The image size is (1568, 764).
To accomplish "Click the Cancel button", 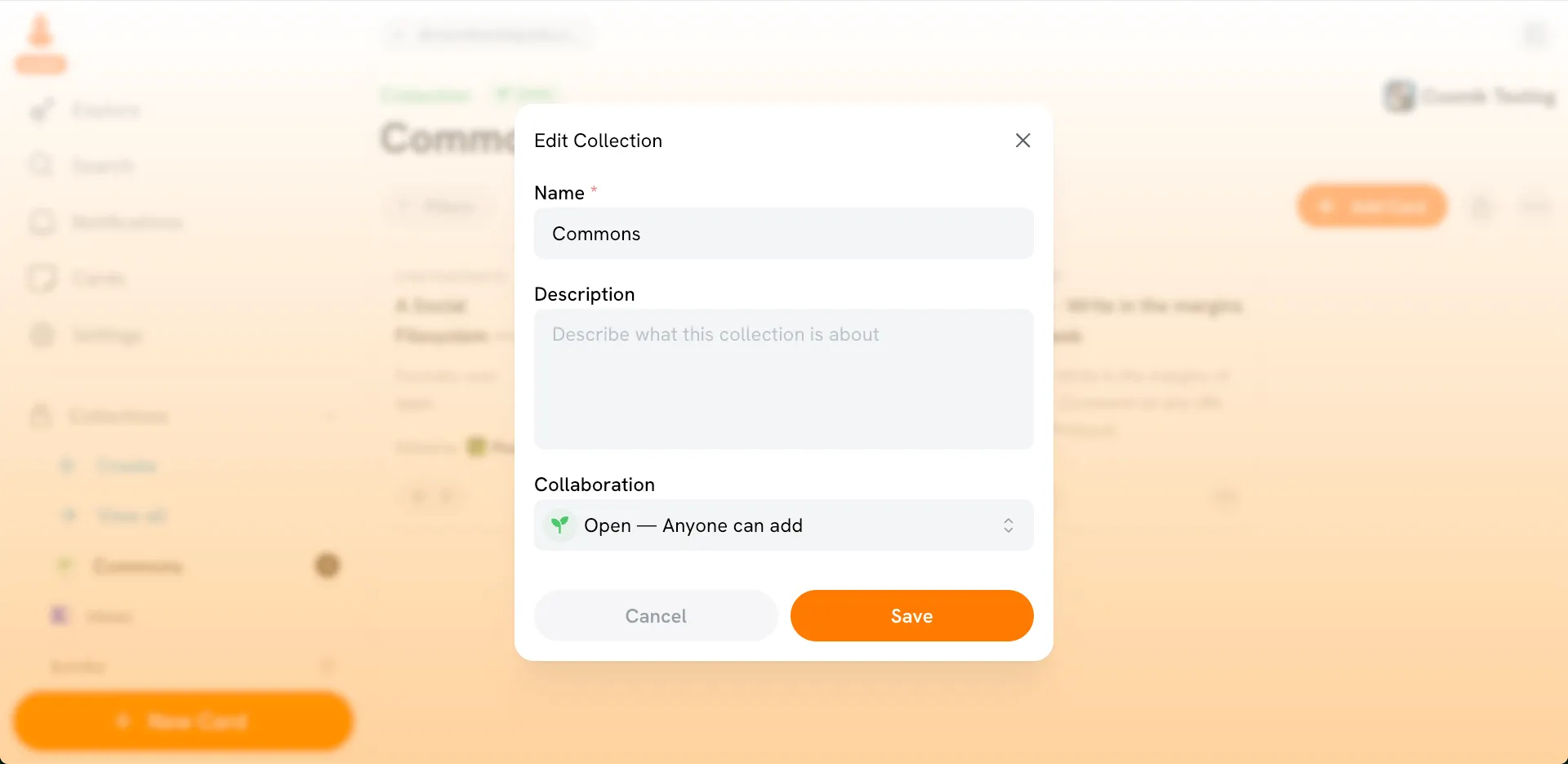I will [x=656, y=616].
